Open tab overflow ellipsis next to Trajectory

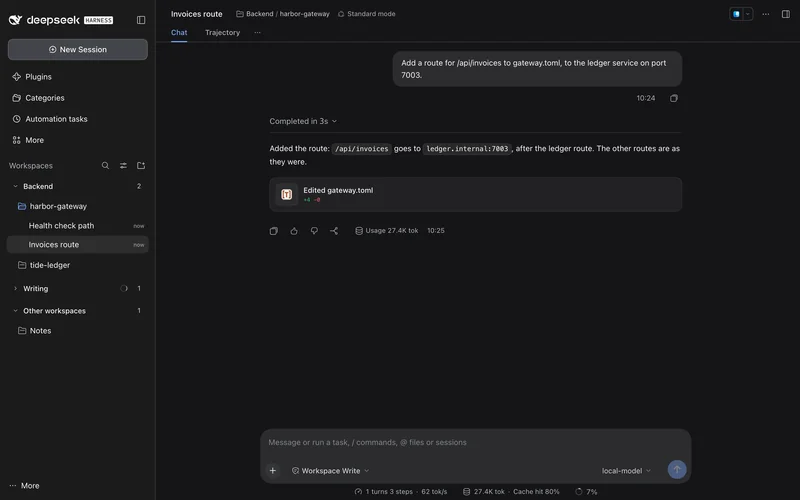click(x=257, y=33)
